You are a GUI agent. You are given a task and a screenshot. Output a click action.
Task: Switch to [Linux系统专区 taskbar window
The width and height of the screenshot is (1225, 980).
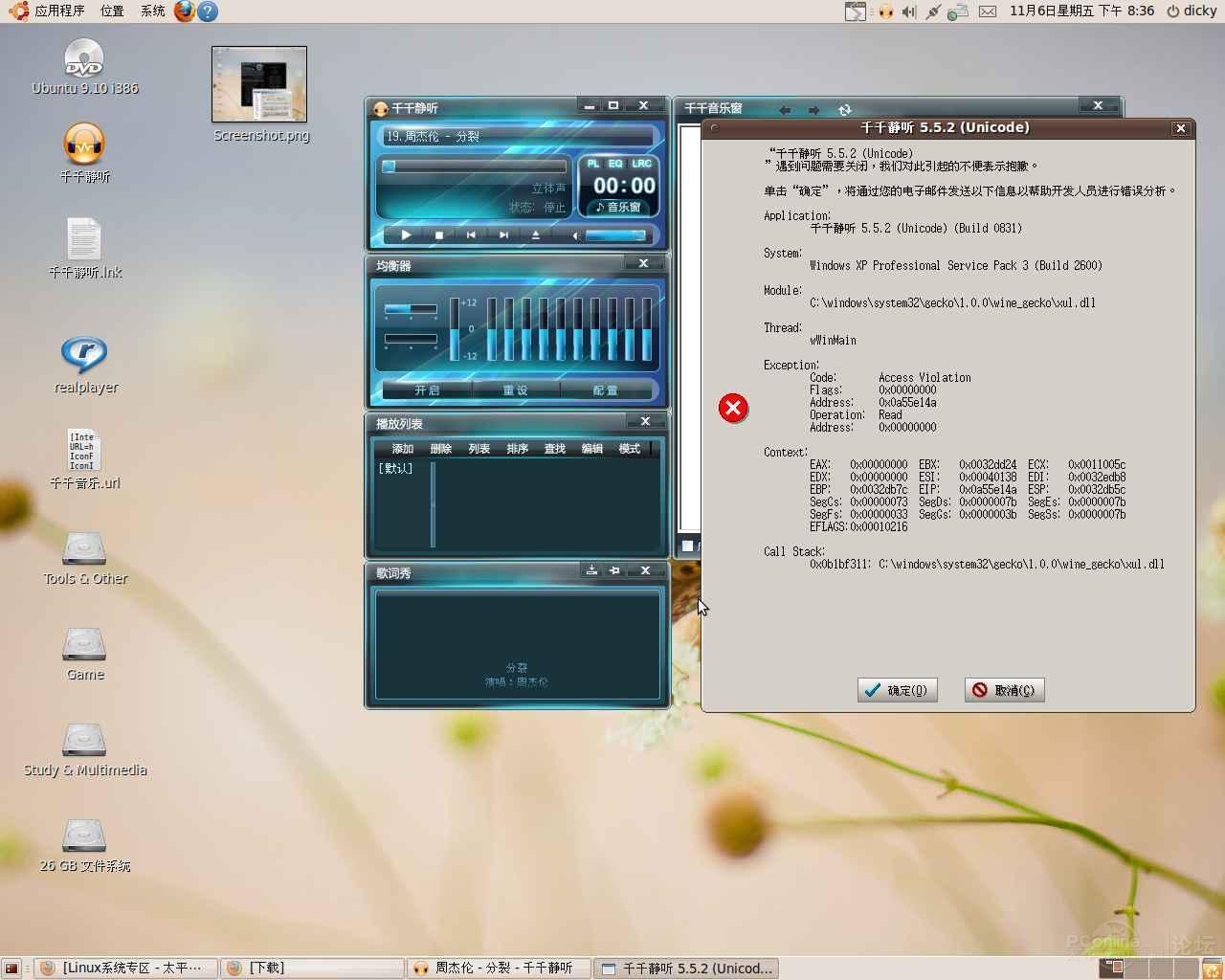click(x=126, y=969)
